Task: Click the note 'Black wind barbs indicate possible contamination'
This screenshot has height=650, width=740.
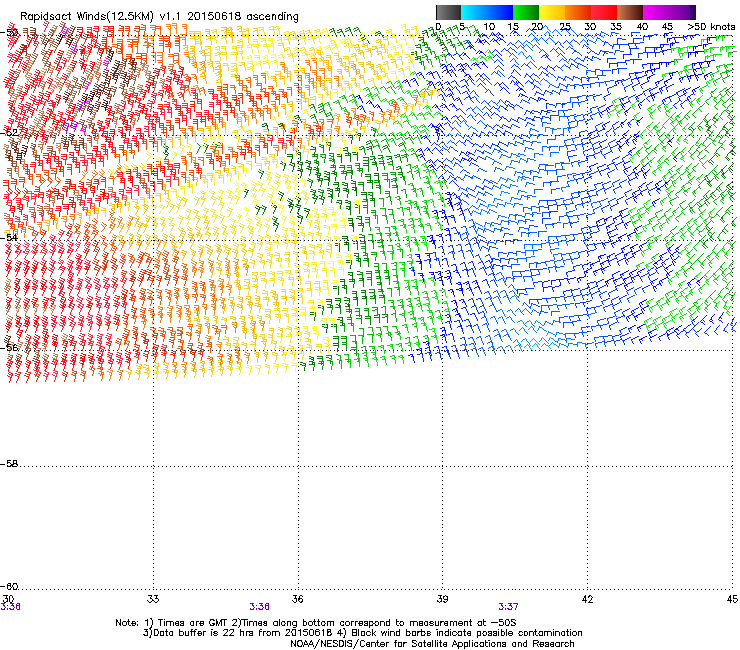Action: coord(466,633)
